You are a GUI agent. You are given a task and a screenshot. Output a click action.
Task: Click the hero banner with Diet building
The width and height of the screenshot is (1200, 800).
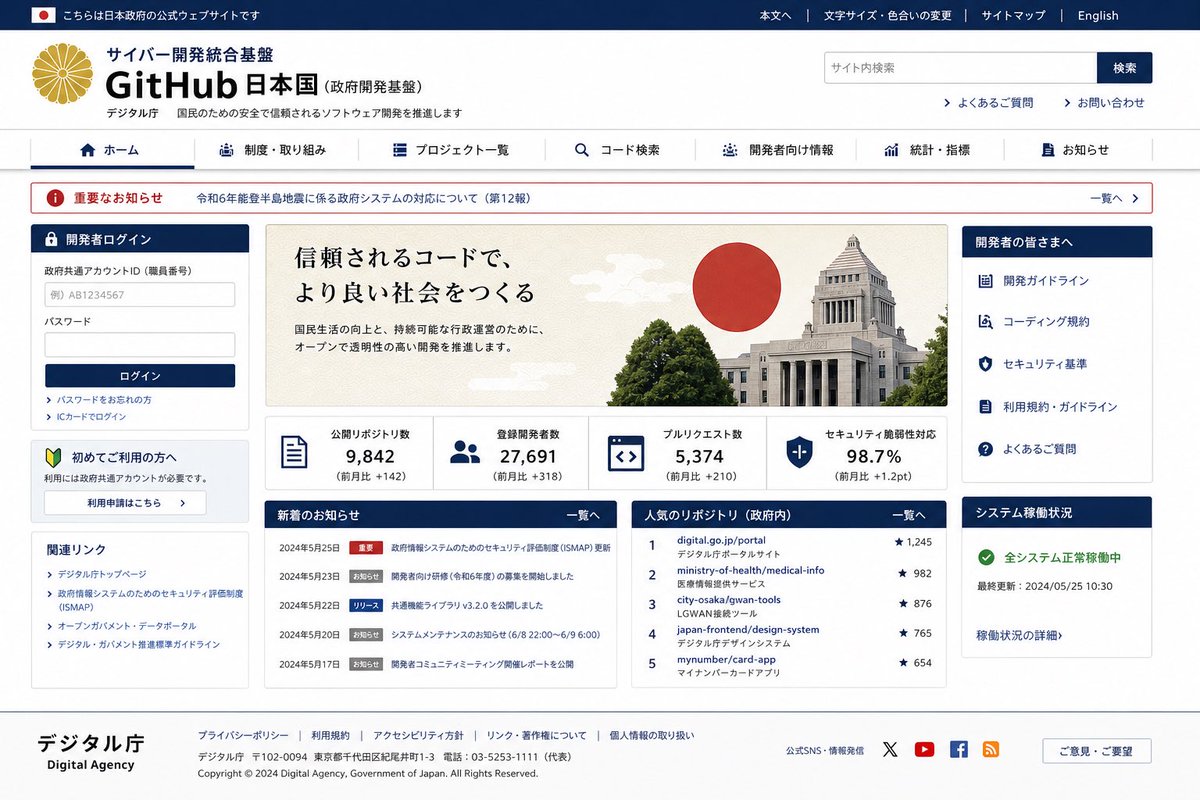(x=606, y=315)
